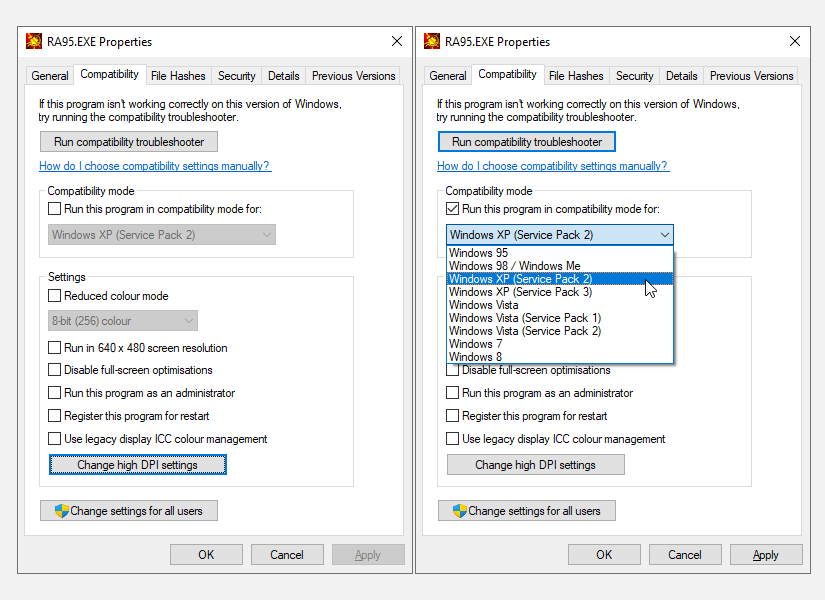Open the 8-bit (256) colour dropdown
This screenshot has height=600, width=825.
pyautogui.click(x=122, y=320)
